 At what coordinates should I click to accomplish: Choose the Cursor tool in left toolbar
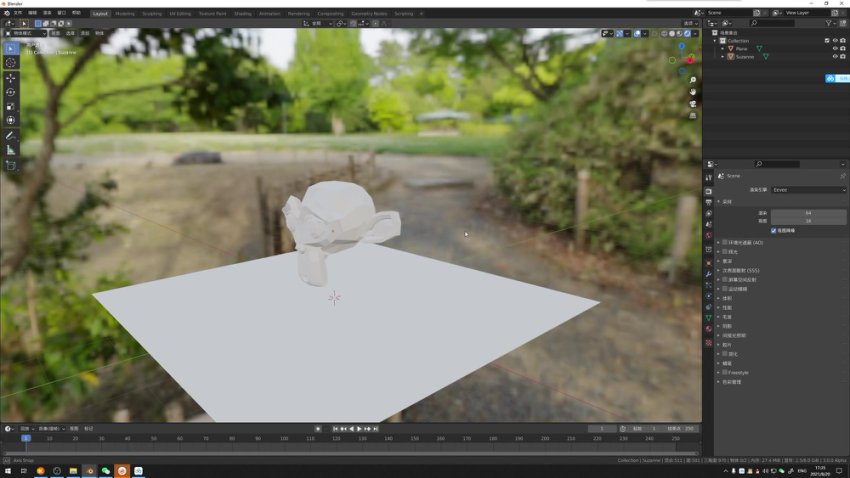click(11, 62)
